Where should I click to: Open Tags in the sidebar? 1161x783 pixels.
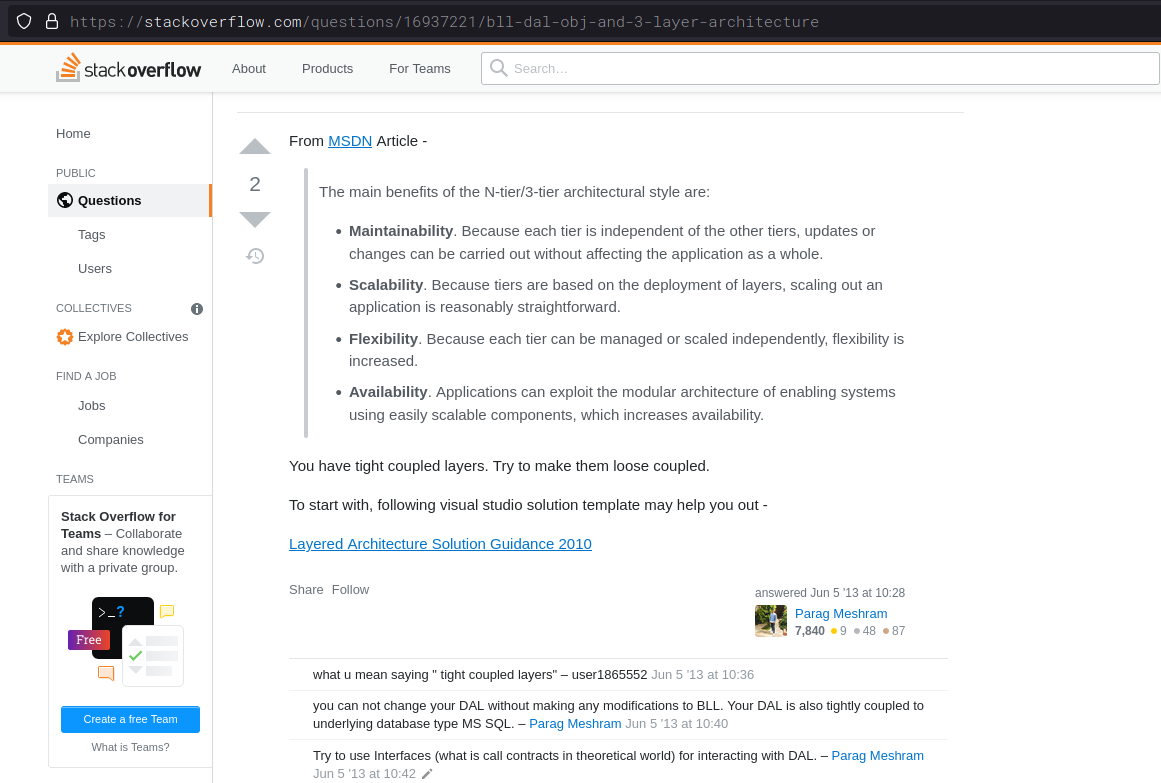(92, 235)
